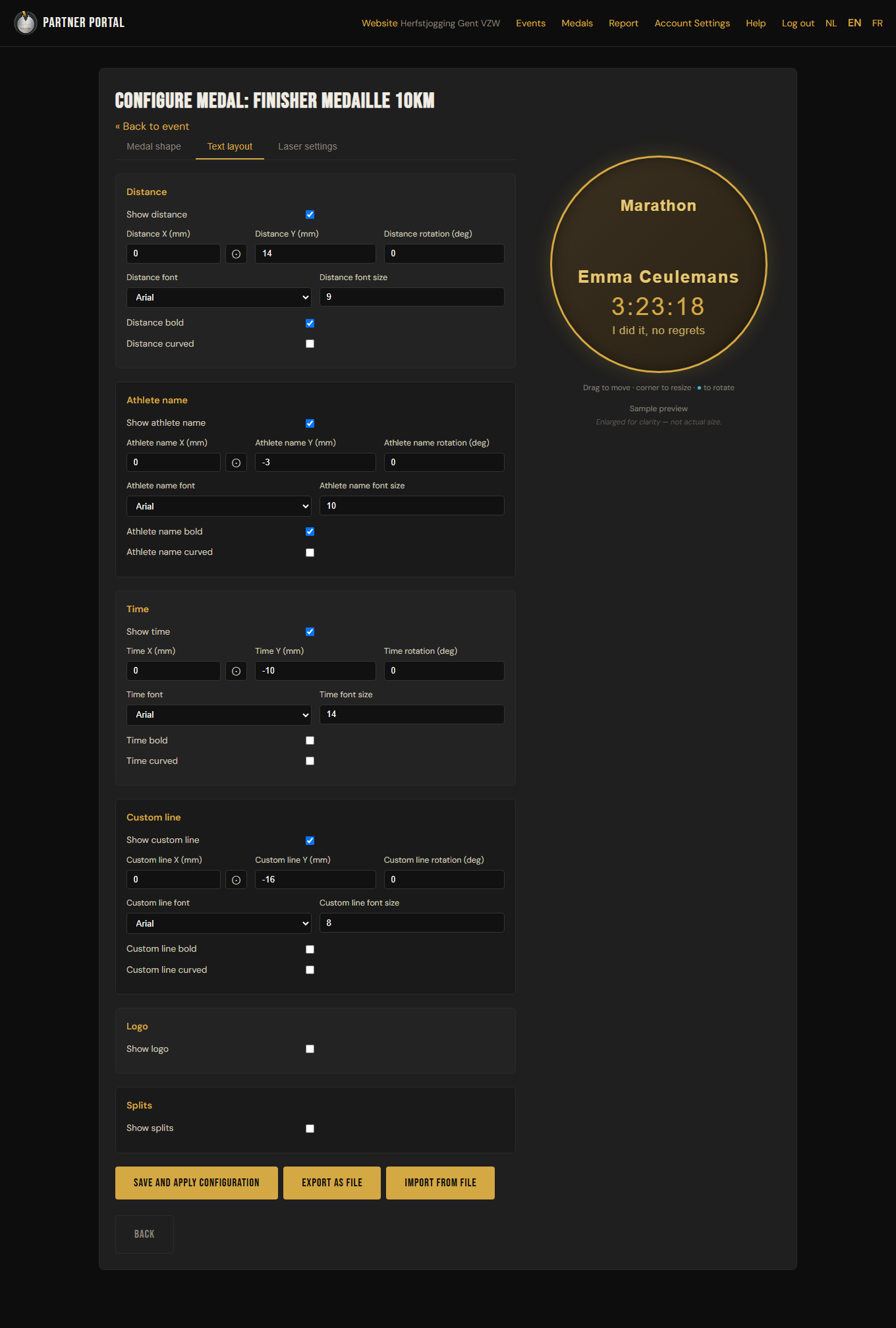Switch to the Laser settings tab

[308, 146]
